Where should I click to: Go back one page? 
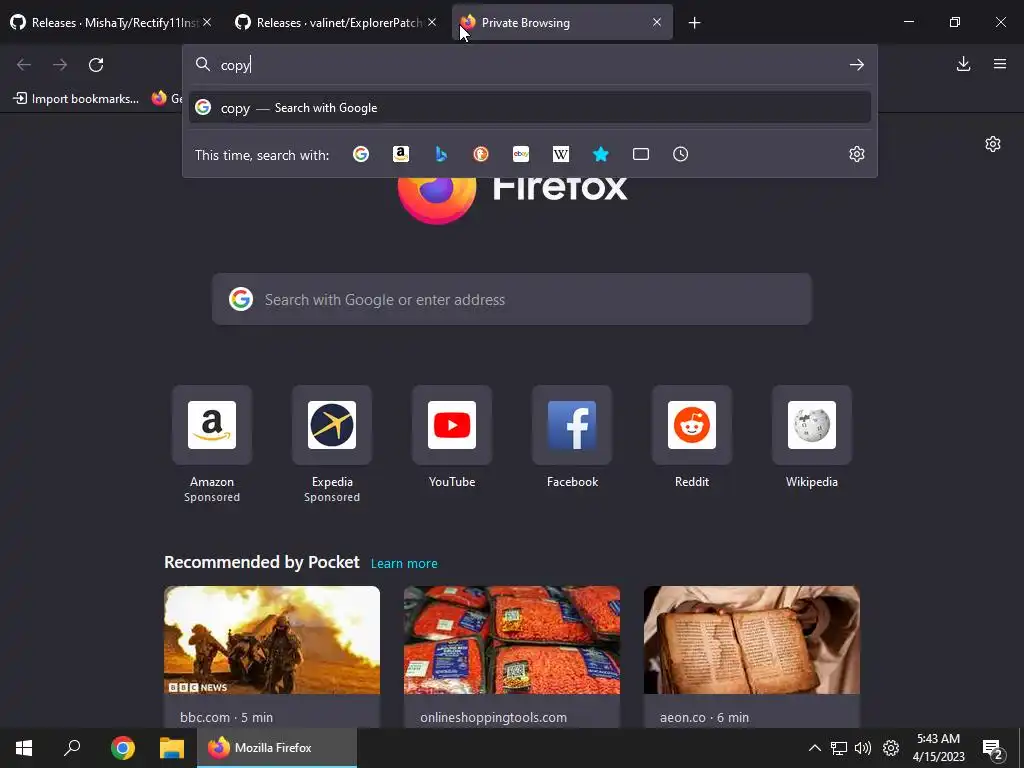click(x=24, y=65)
